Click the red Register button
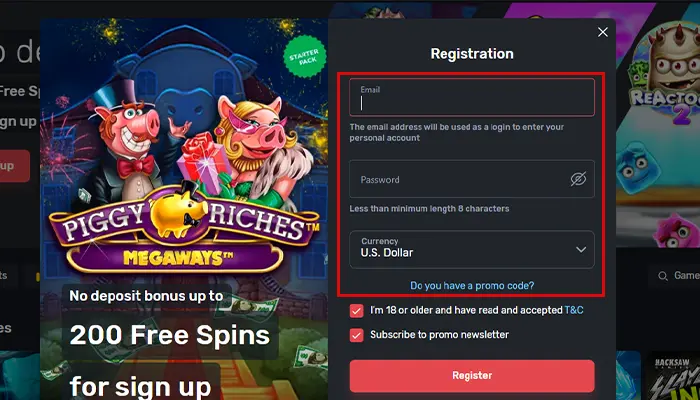700x400 pixels. coord(472,375)
